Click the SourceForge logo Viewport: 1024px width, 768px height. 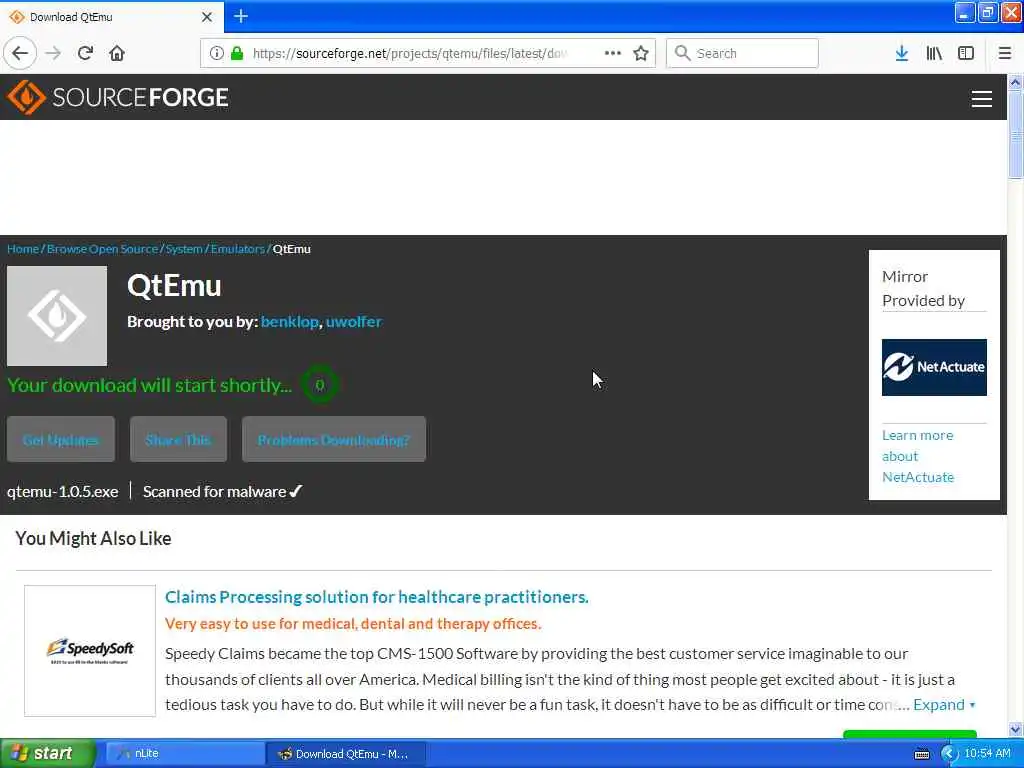point(118,97)
